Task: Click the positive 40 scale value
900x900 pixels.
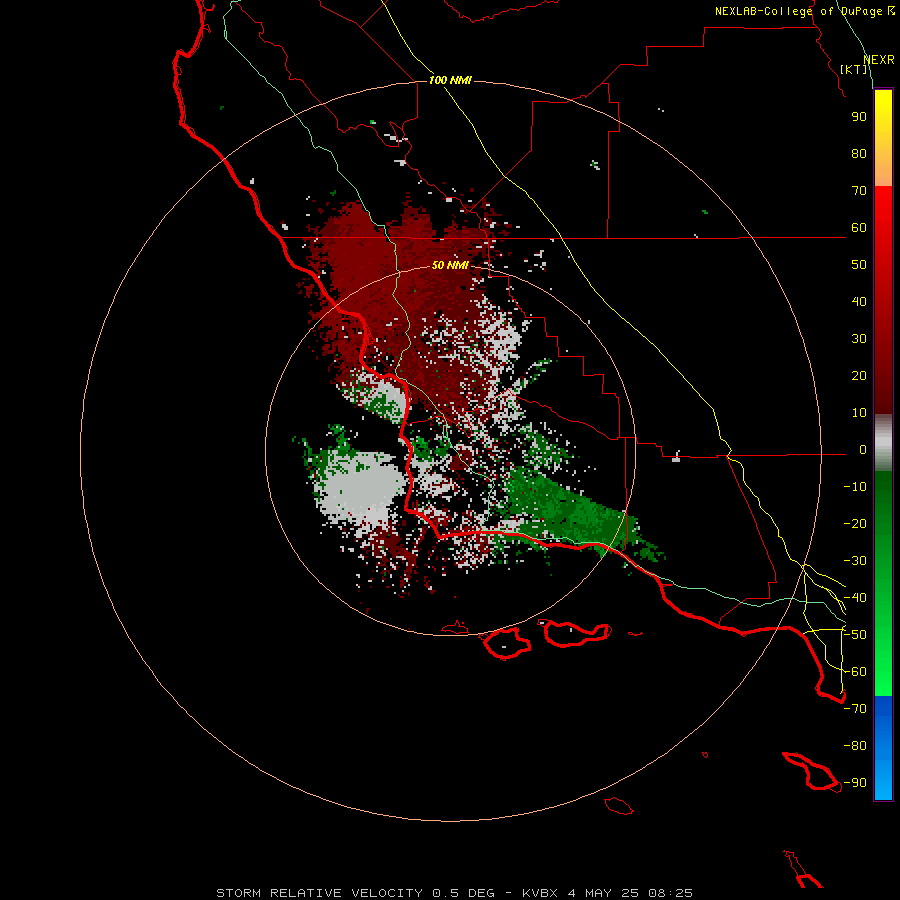Action: (859, 301)
